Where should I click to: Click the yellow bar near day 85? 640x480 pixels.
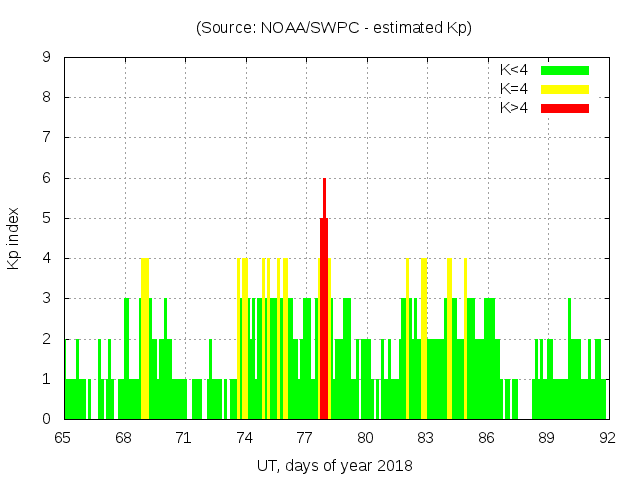pyautogui.click(x=465, y=340)
